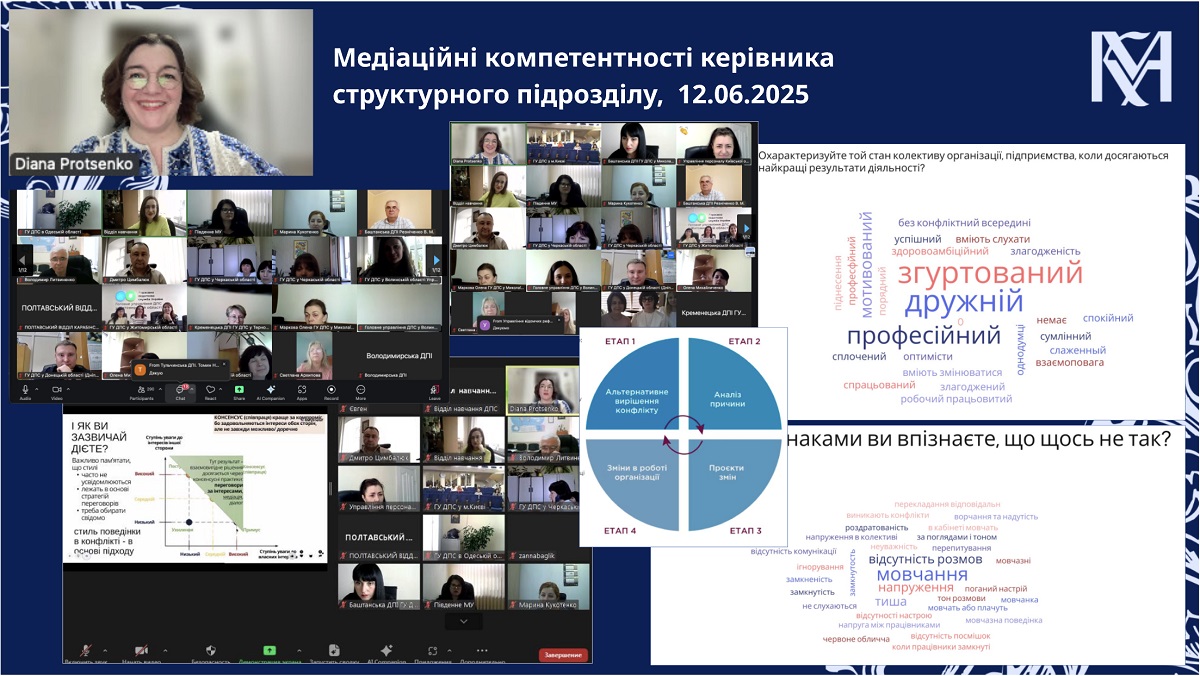Image resolution: width=1200 pixels, height=676 pixels.
Task: Expand arrow next to 'Демонстрация экрана'
Action: click(299, 650)
